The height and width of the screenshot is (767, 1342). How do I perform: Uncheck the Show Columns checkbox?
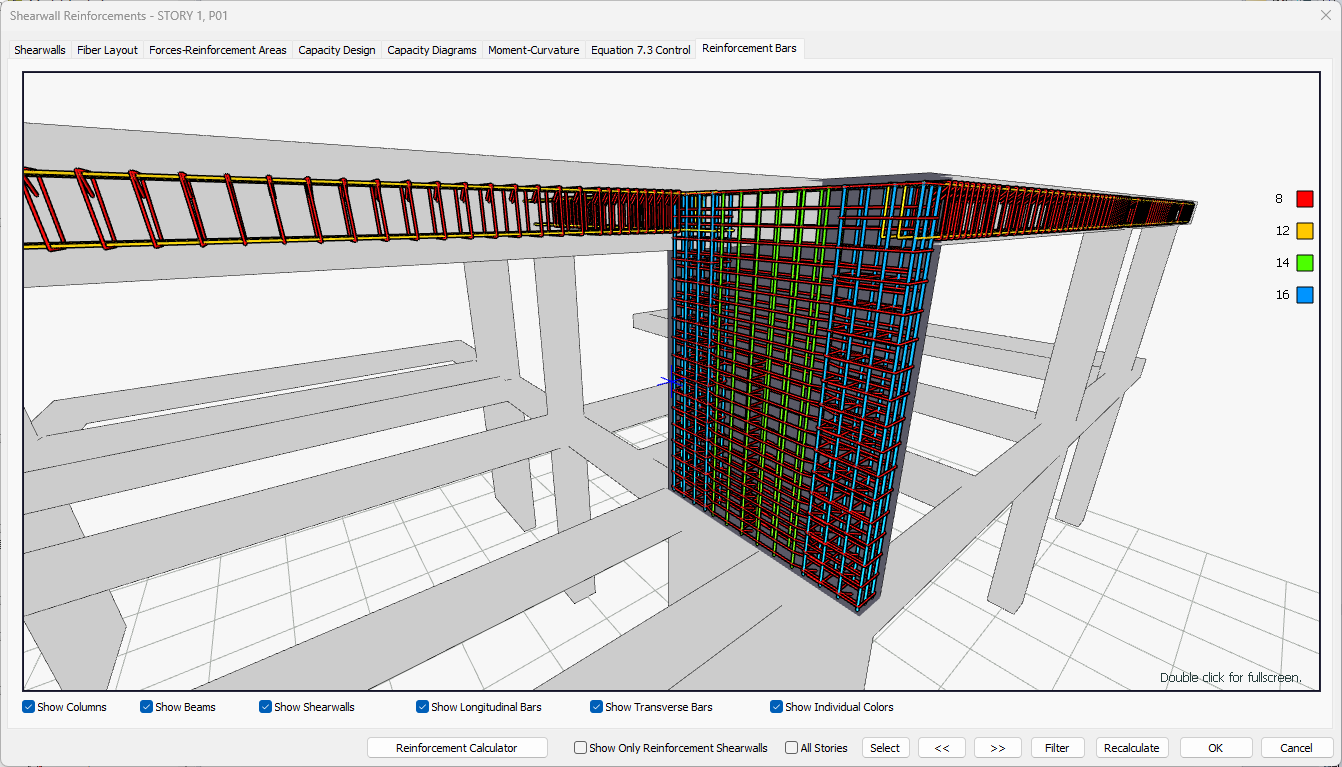point(29,707)
